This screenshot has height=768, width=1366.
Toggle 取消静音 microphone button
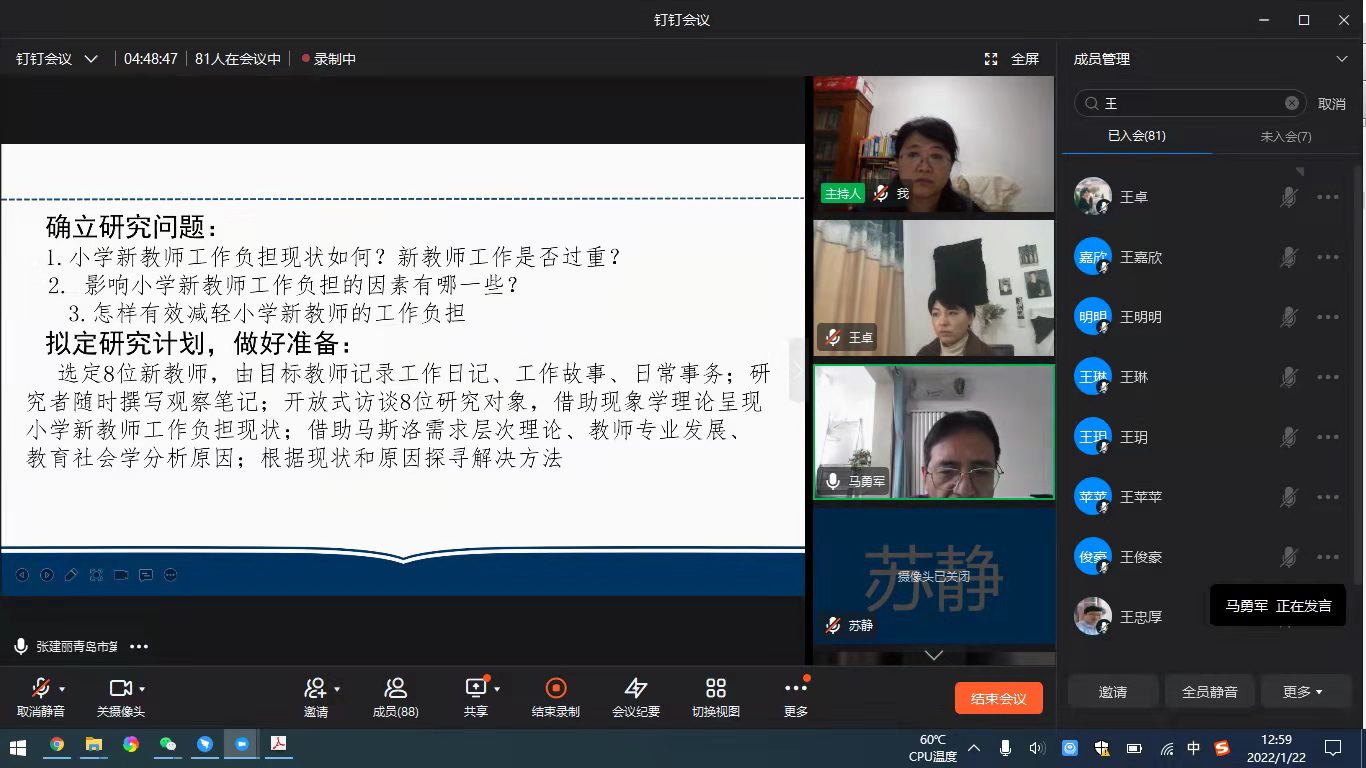coord(40,689)
